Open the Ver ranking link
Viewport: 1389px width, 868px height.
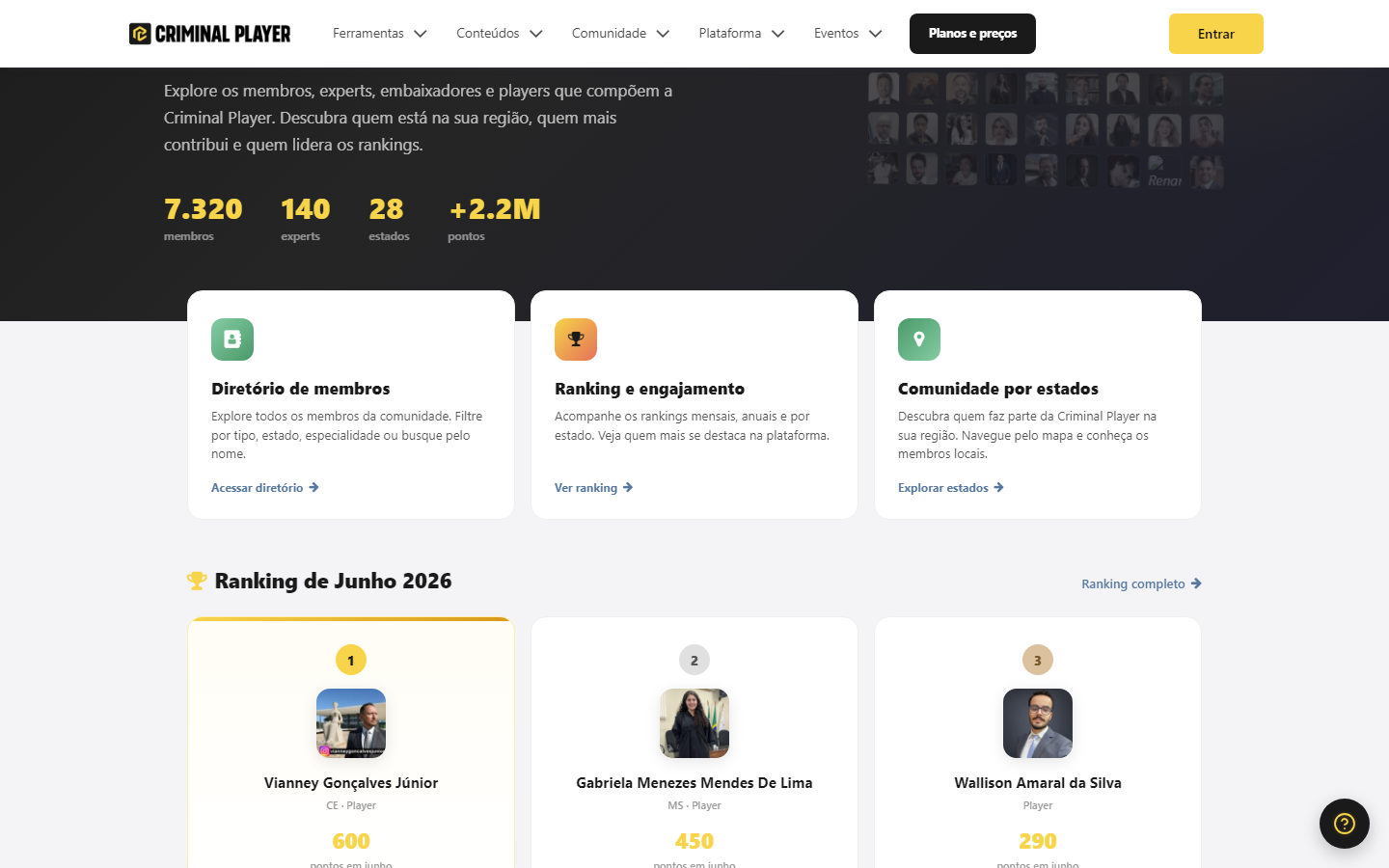coord(594,488)
